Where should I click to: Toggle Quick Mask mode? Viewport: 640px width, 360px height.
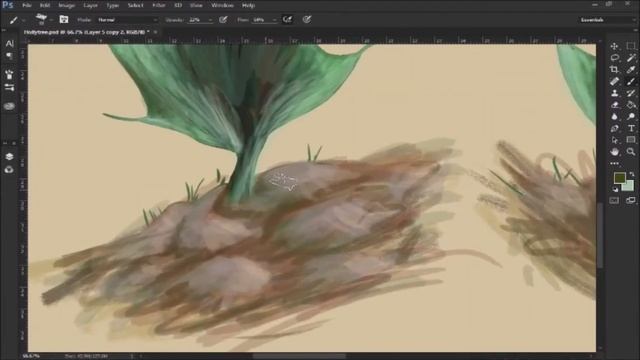tap(614, 200)
